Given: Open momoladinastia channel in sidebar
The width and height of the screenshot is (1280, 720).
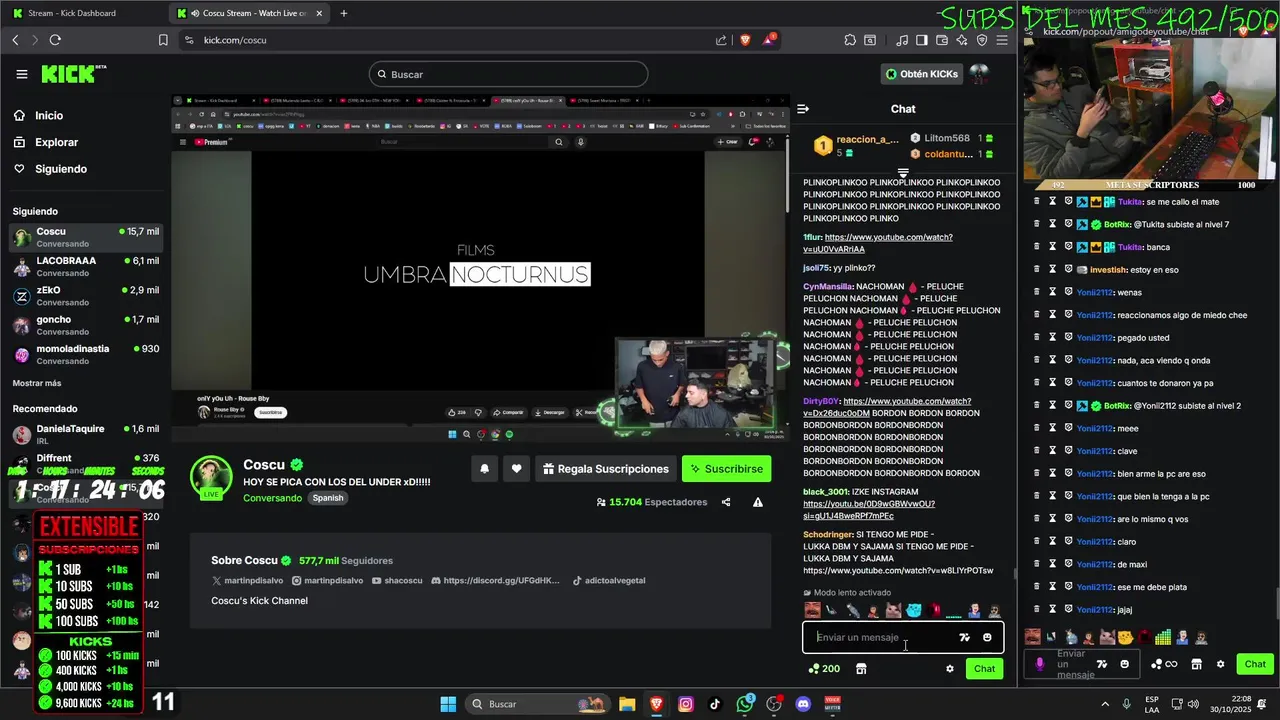Looking at the screenshot, I should 85,354.
